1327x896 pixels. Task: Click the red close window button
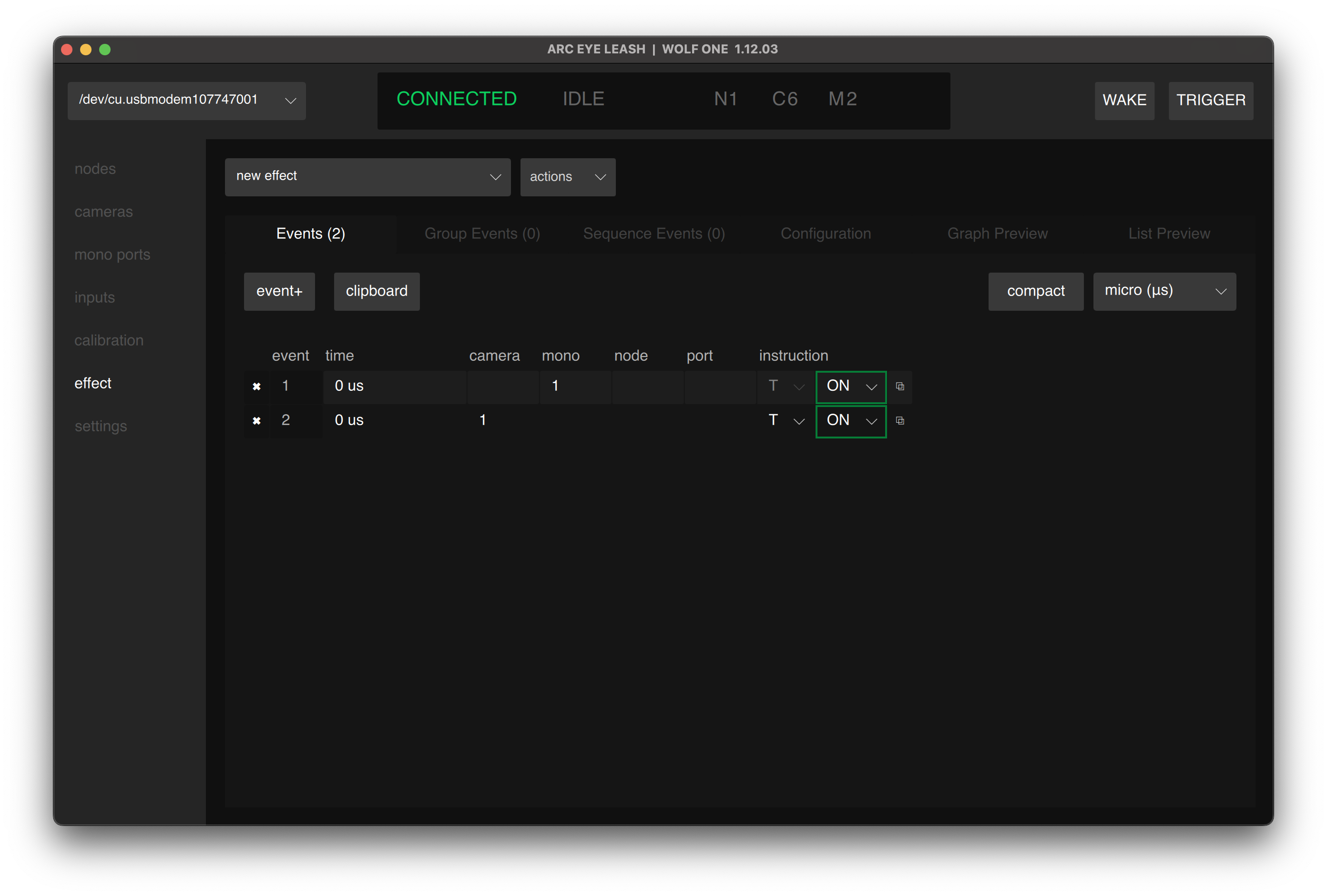67,50
